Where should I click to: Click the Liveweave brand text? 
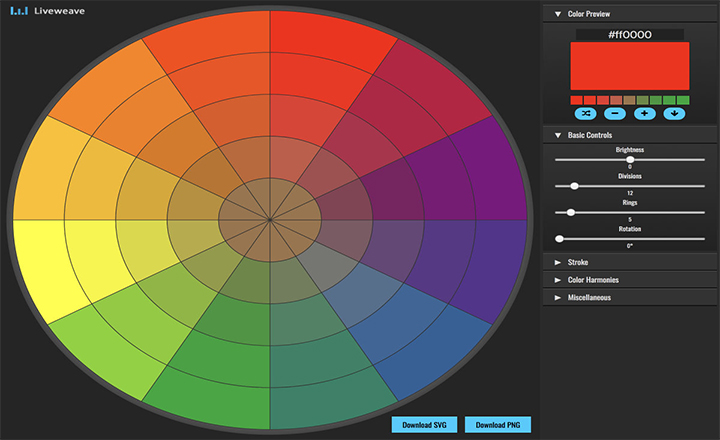click(x=59, y=11)
